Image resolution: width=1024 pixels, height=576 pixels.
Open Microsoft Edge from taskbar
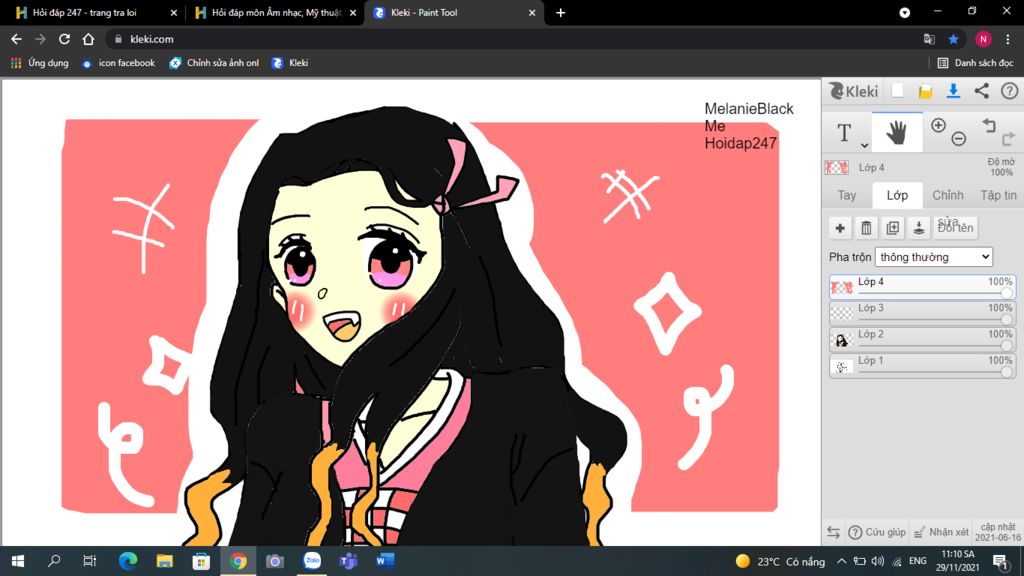coord(128,561)
